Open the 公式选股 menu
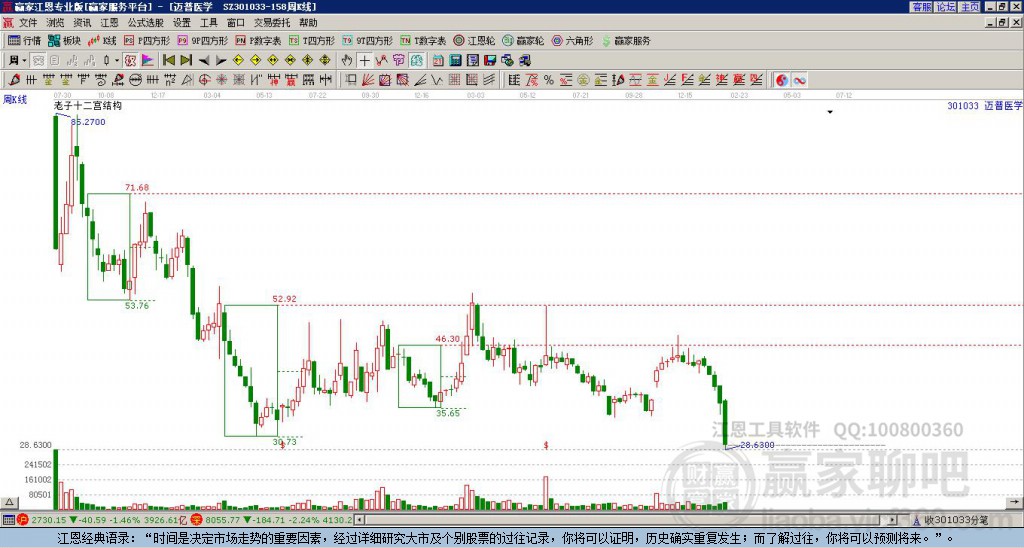 click(146, 23)
